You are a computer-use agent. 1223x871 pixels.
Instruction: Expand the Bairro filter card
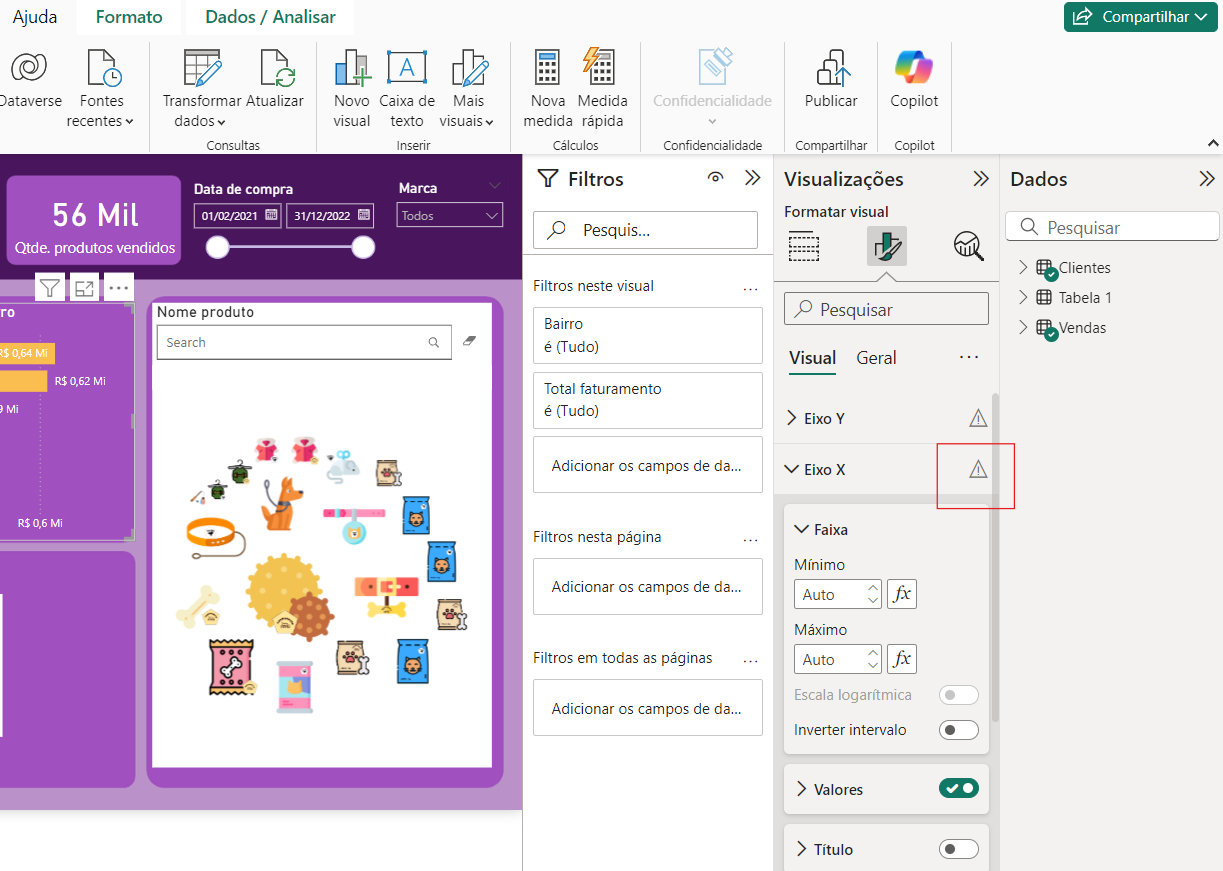point(648,335)
